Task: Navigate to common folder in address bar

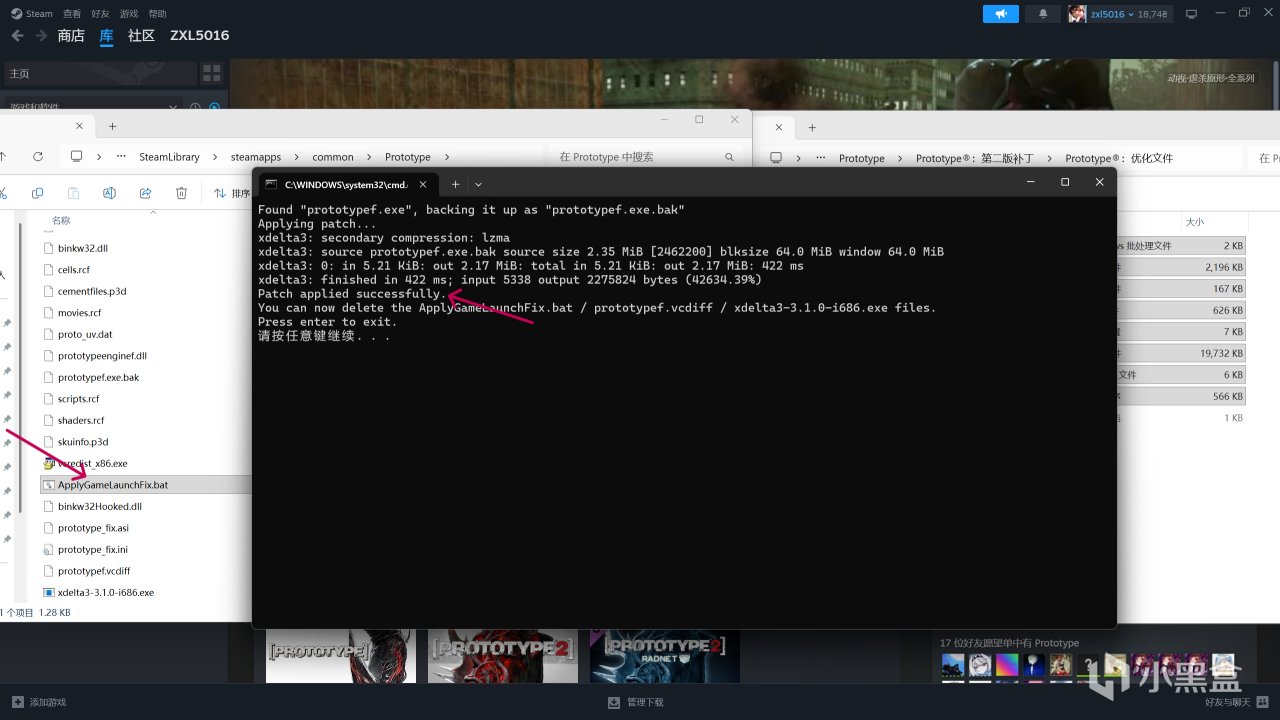Action: 333,157
